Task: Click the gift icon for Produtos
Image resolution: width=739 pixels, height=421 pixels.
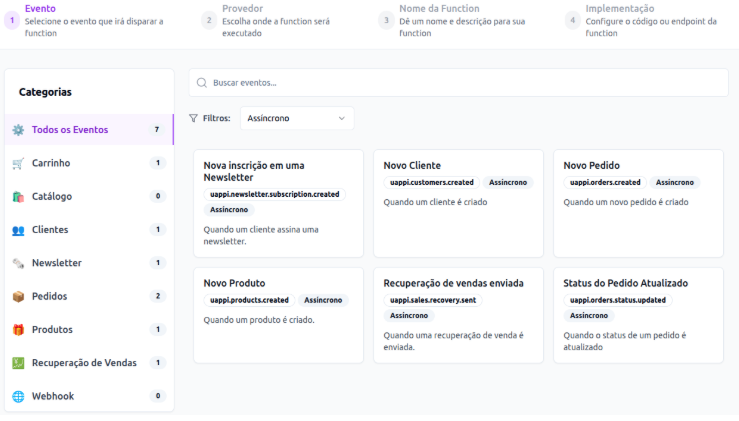Action: 18,330
